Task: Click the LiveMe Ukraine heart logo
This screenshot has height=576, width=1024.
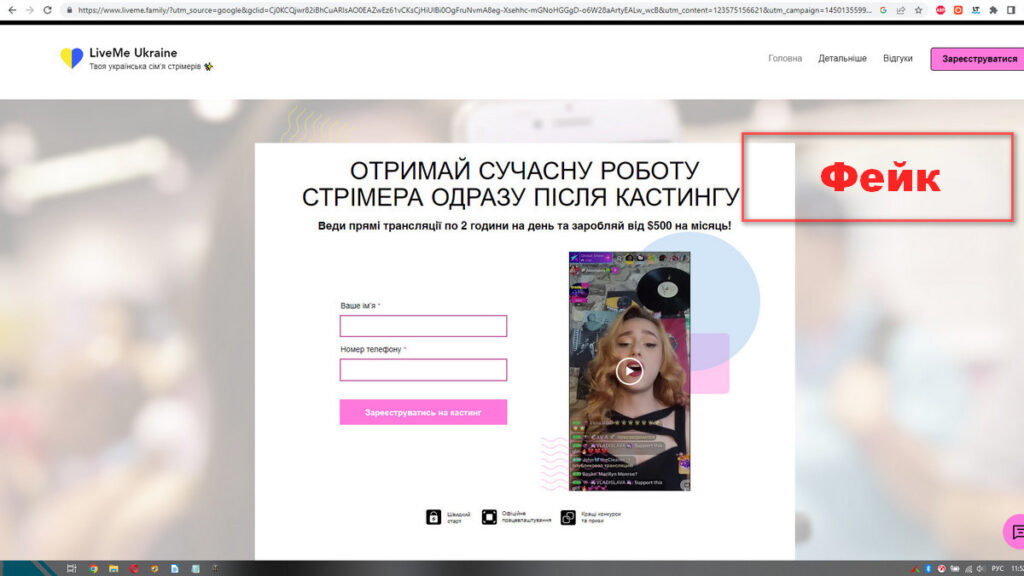Action: click(71, 58)
